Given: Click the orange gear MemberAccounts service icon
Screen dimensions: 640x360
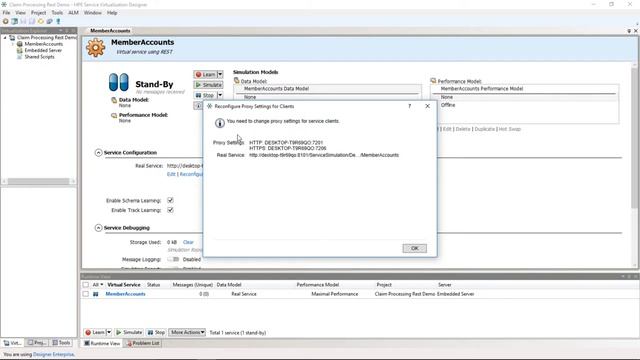Looking at the screenshot, I should [x=96, y=47].
